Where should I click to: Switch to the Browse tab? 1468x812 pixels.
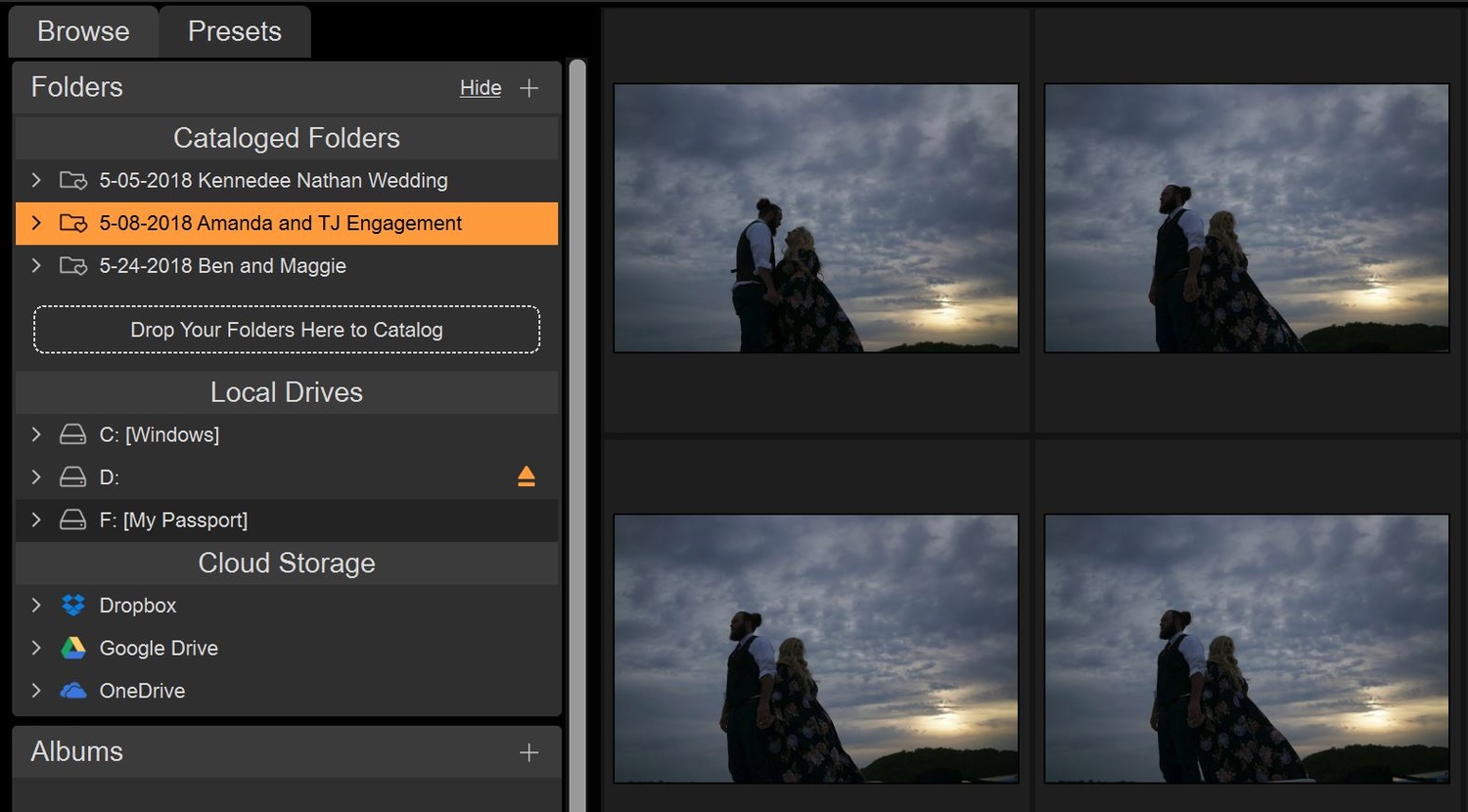(x=83, y=31)
